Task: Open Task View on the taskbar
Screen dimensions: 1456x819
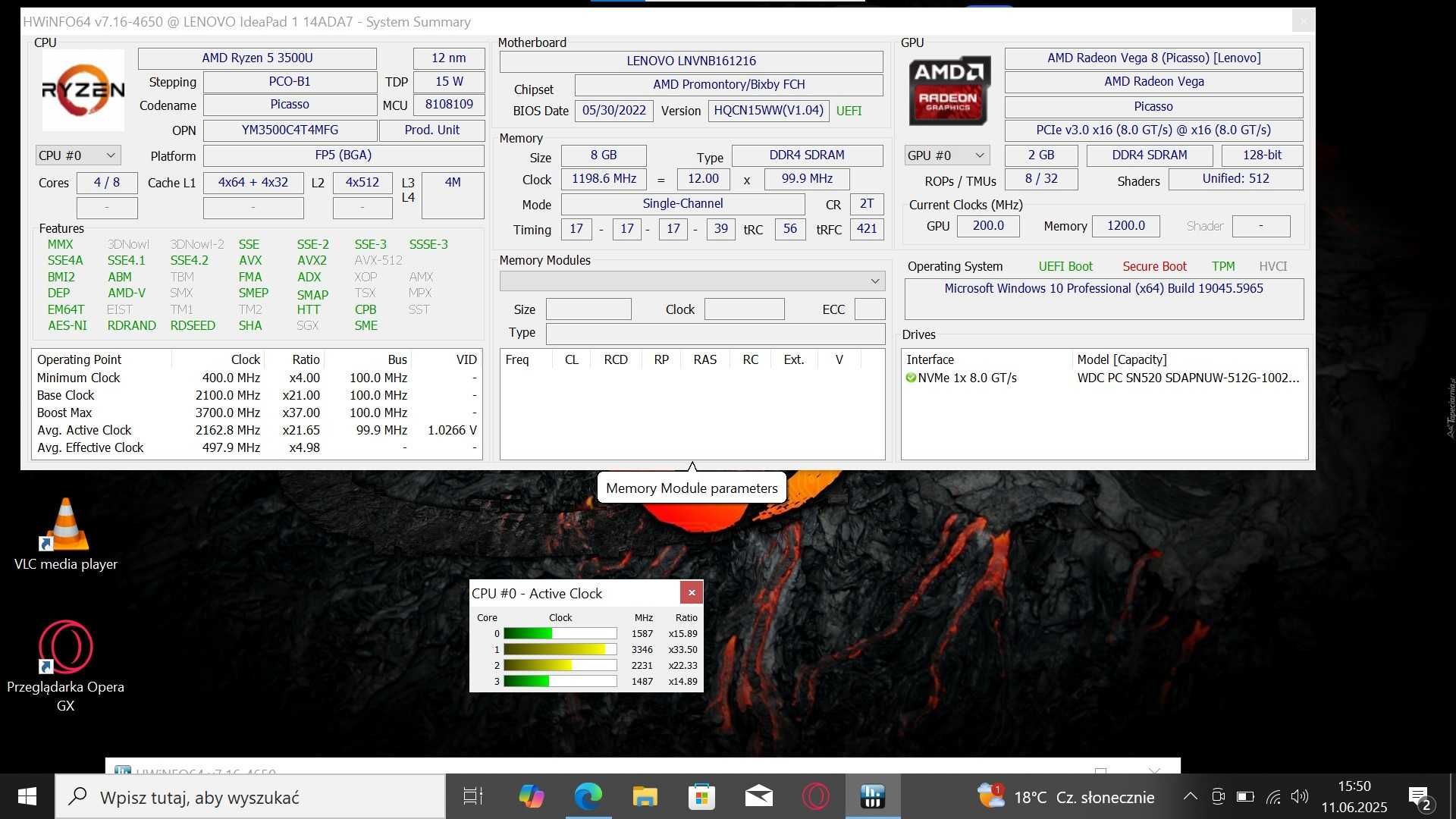Action: (x=473, y=797)
